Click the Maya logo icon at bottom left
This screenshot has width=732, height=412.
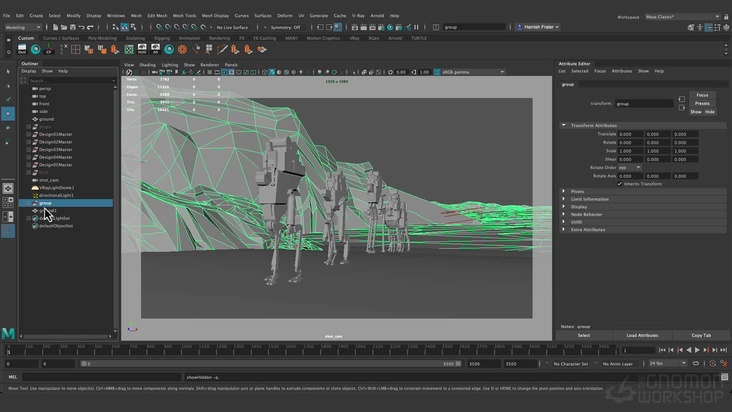[x=9, y=333]
